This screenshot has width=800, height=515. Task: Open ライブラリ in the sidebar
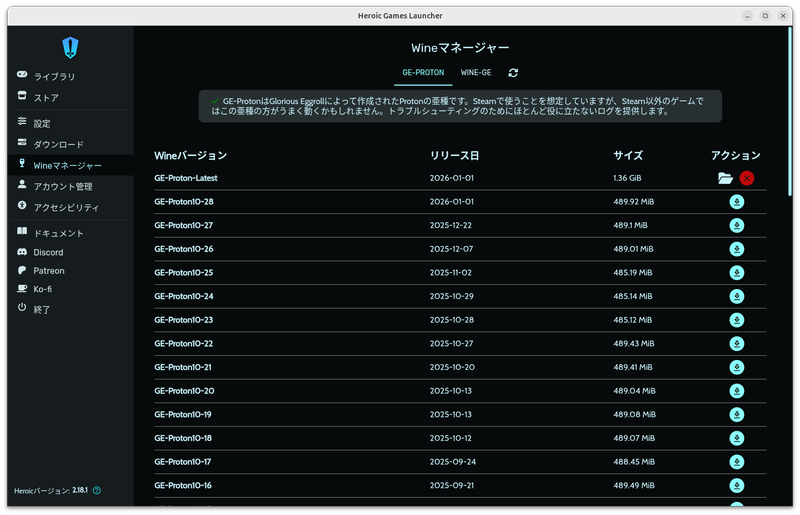pos(70,76)
